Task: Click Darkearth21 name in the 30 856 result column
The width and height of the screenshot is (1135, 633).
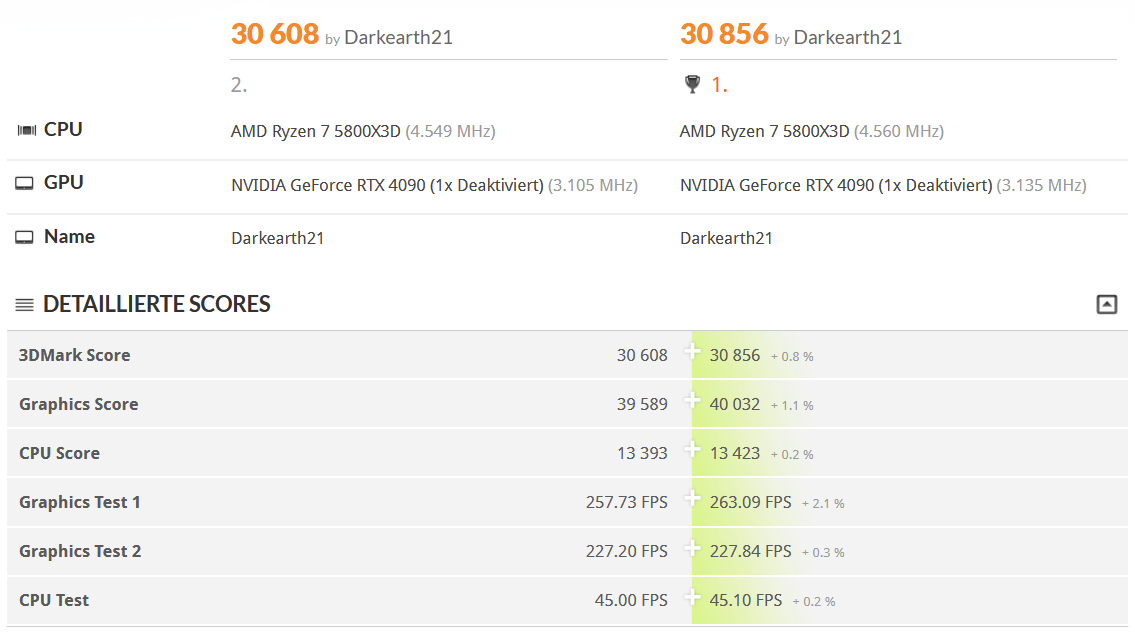Action: pos(726,238)
